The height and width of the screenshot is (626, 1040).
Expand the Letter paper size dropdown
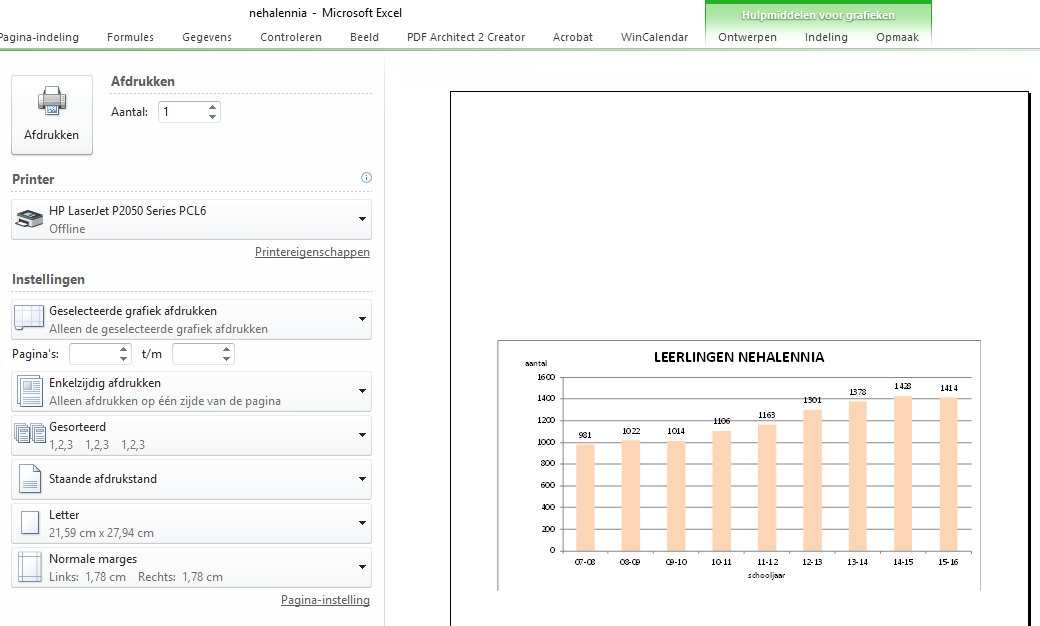coord(191,523)
